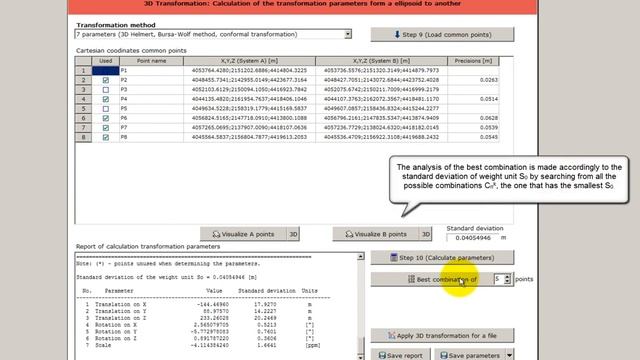Click System B coordinates of P8

pos(381,137)
